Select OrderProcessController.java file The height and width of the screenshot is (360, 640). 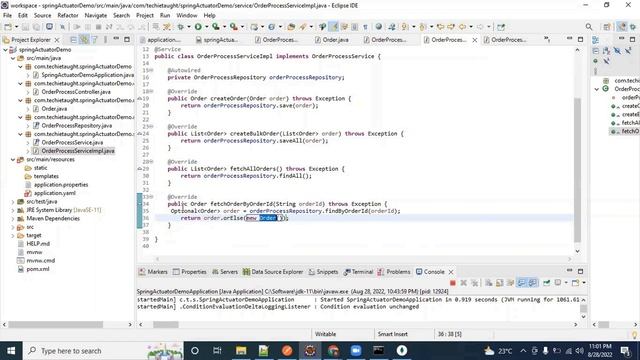[x=76, y=92]
